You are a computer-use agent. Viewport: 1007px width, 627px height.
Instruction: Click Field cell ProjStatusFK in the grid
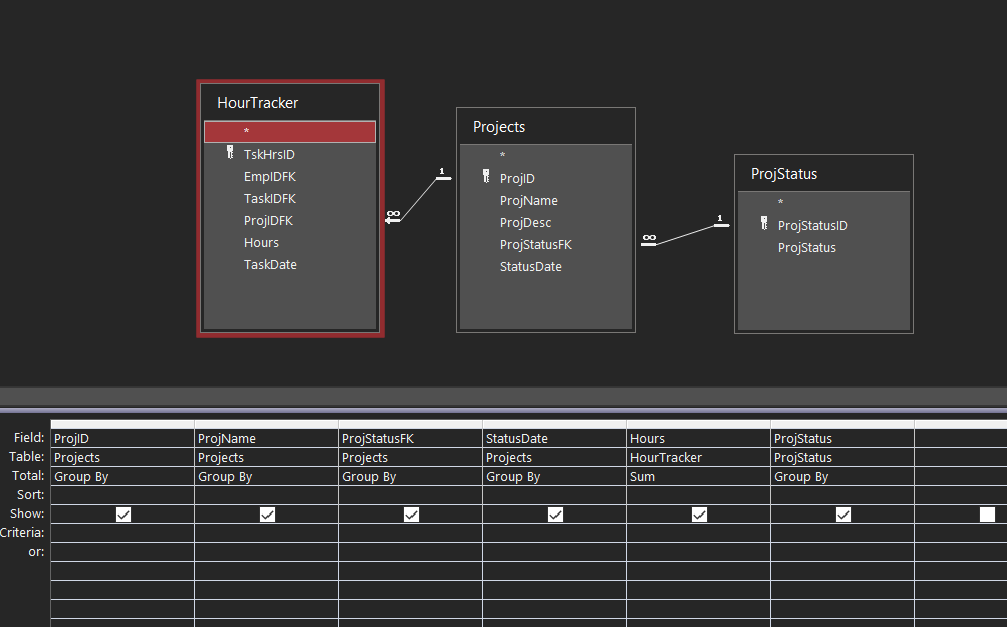410,438
